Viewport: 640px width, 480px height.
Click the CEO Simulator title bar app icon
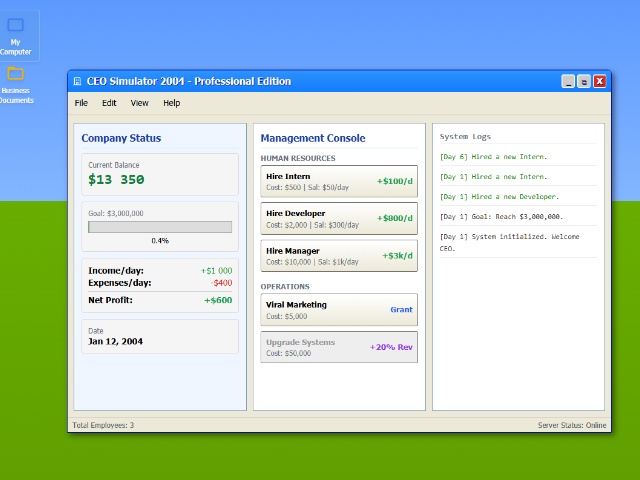(x=77, y=81)
